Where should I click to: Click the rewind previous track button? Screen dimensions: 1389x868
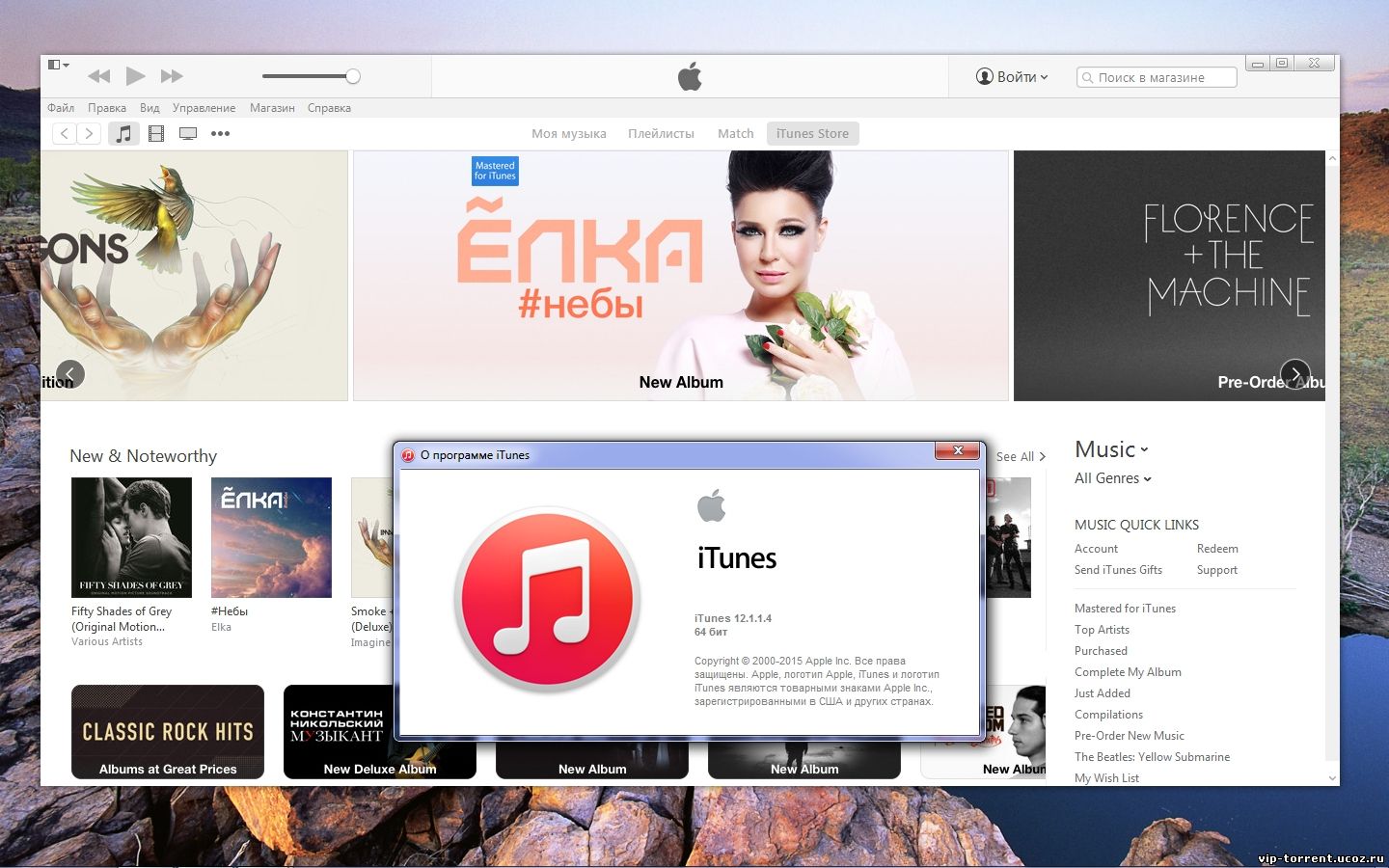click(99, 76)
